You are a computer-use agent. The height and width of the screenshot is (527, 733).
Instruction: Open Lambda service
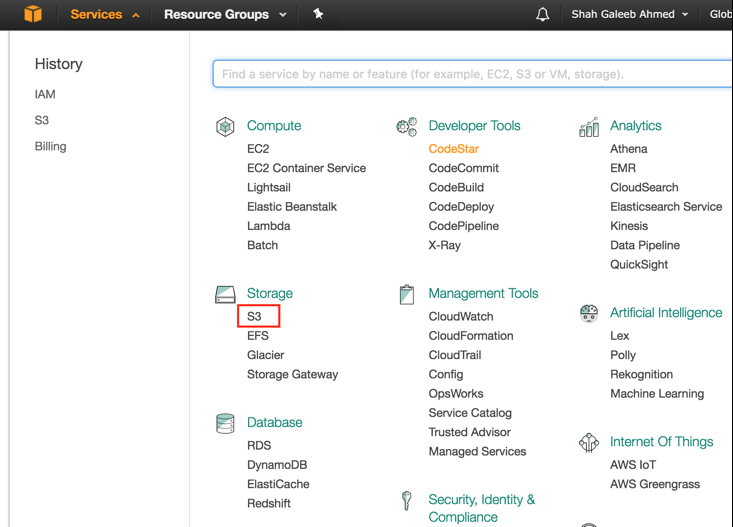pos(269,226)
